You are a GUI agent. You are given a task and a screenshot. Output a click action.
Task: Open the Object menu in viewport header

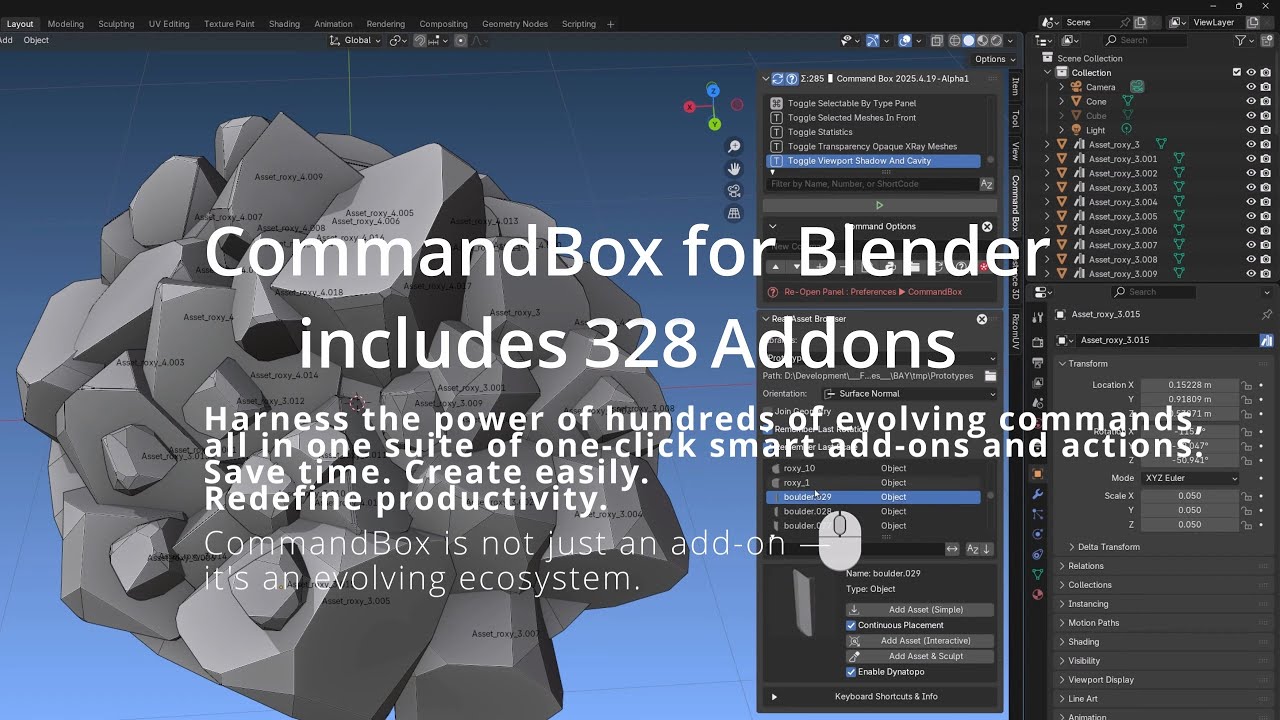36,40
